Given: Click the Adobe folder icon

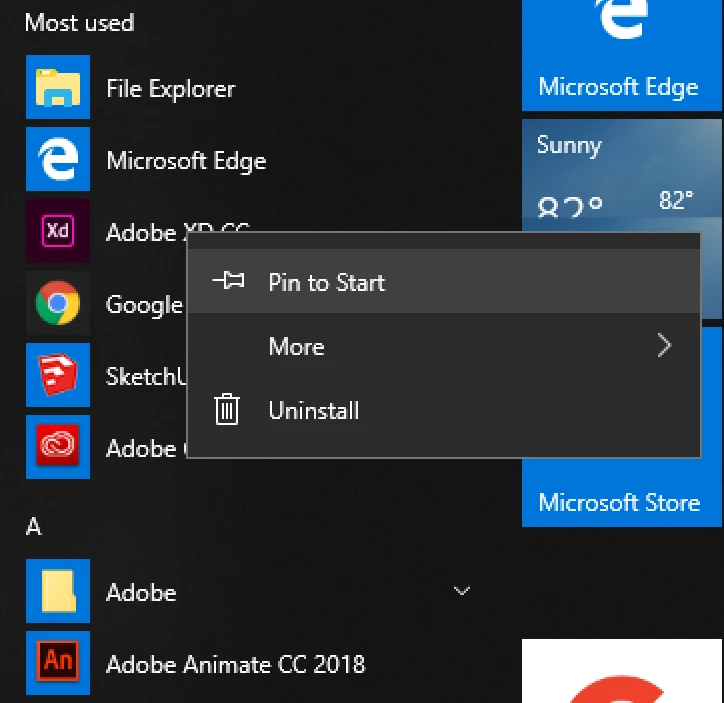Looking at the screenshot, I should (58, 591).
